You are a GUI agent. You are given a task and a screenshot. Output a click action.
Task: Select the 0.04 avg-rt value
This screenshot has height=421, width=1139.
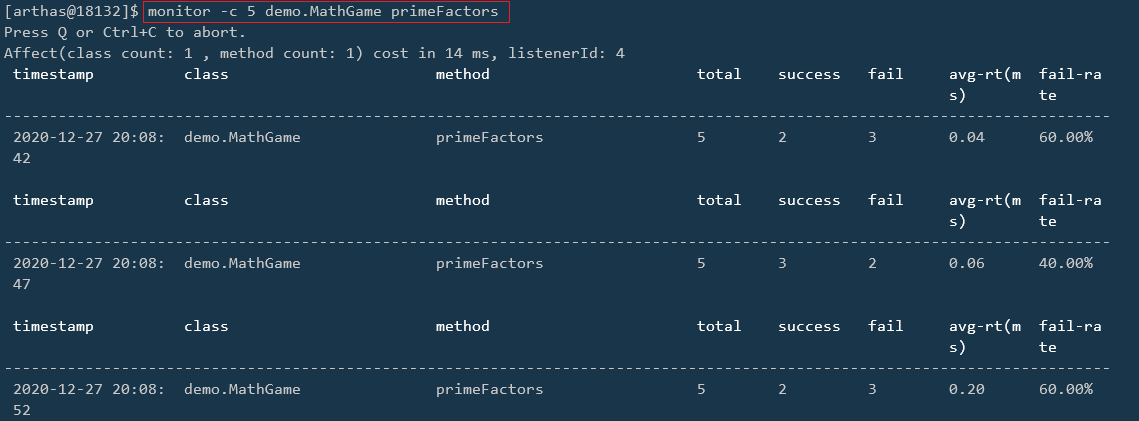[967, 137]
